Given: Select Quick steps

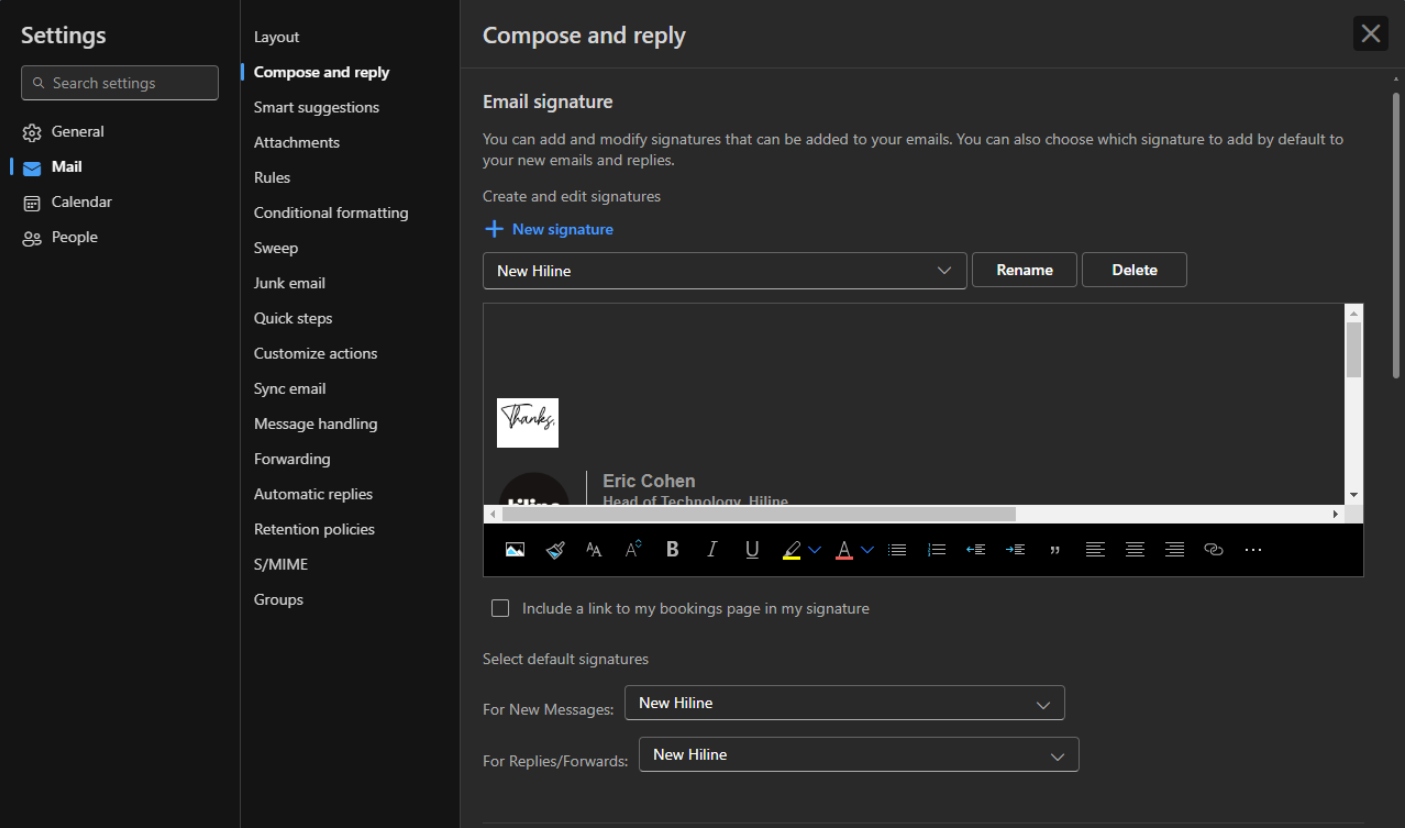Looking at the screenshot, I should [293, 318].
